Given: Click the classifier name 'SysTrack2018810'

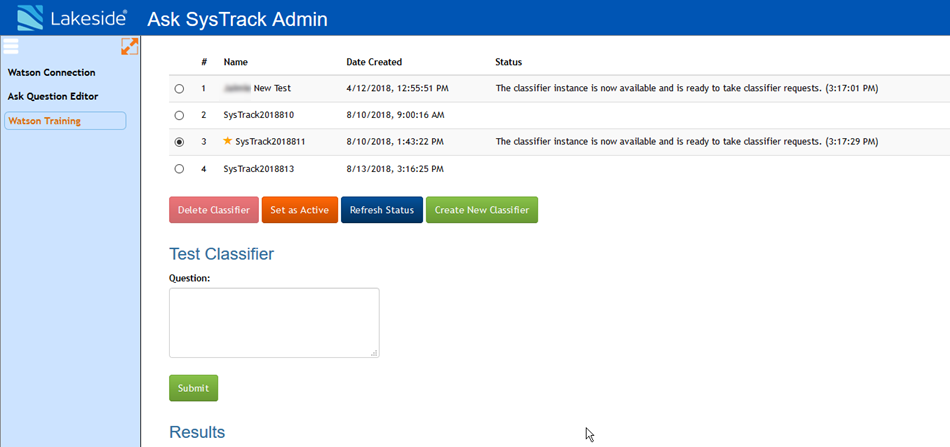Looking at the screenshot, I should point(259,115).
